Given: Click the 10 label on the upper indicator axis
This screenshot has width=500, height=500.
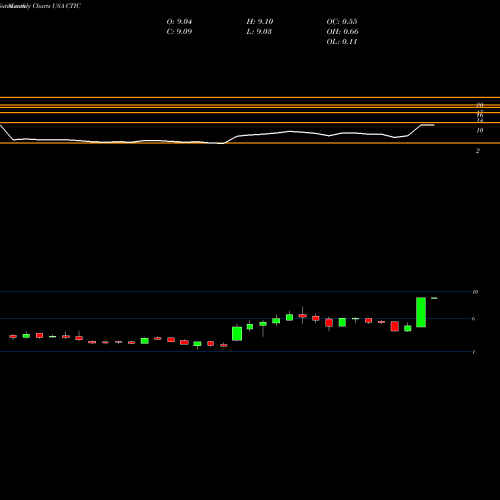Looking at the screenshot, I should [480, 131].
